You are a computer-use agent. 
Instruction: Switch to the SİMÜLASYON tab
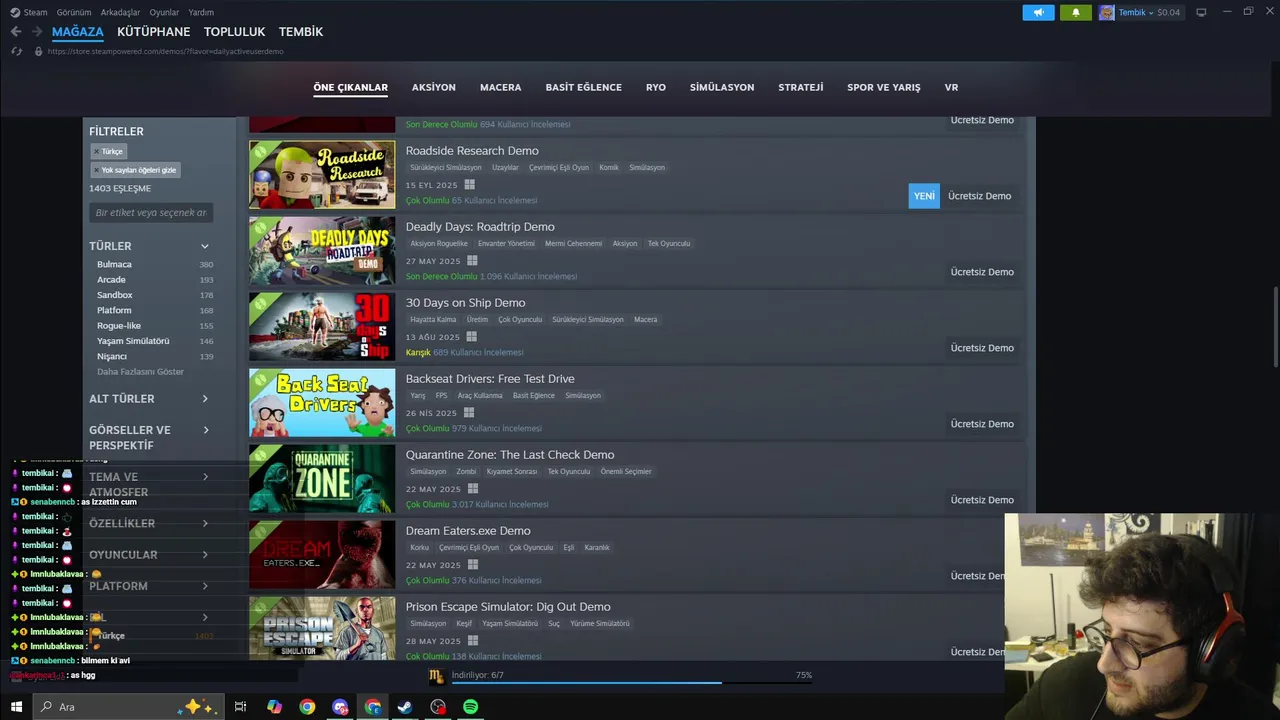722,88
